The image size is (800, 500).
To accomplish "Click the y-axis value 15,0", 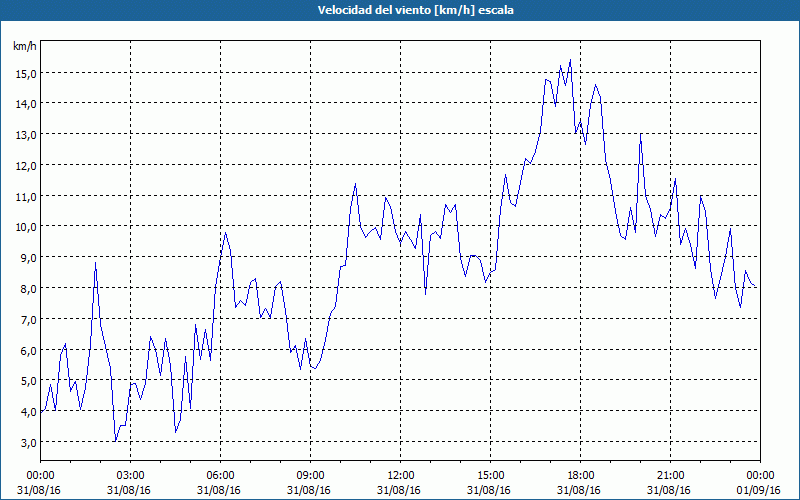I will point(26,73).
